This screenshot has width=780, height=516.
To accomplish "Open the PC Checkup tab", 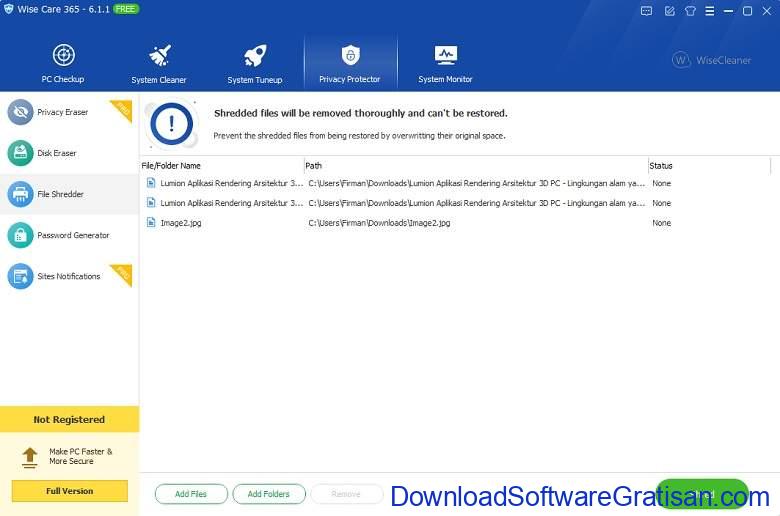I will tap(63, 64).
